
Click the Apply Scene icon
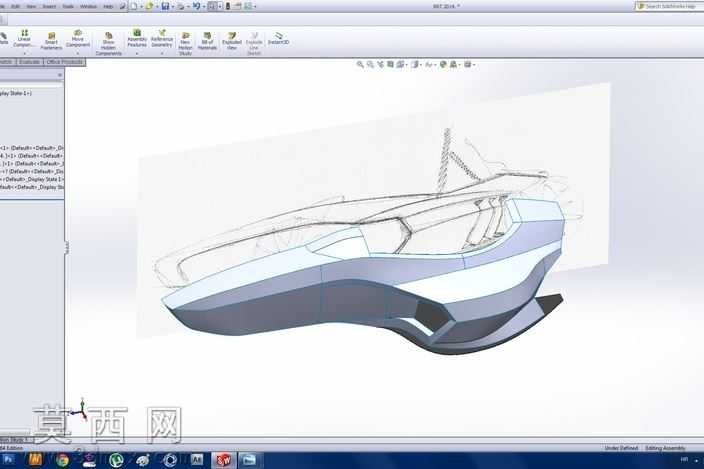[453, 65]
